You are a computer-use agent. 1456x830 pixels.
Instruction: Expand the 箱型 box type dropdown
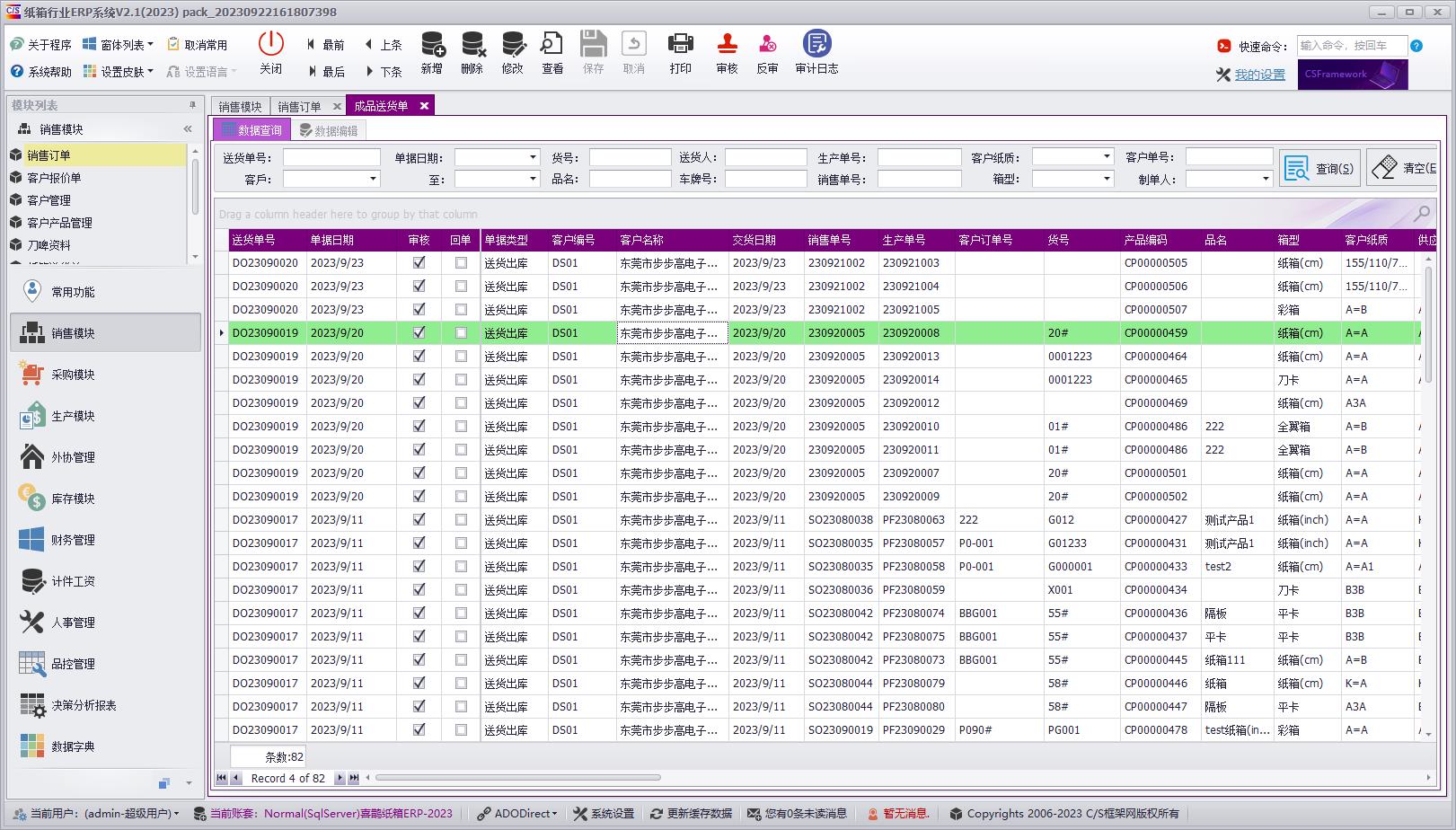point(1107,180)
